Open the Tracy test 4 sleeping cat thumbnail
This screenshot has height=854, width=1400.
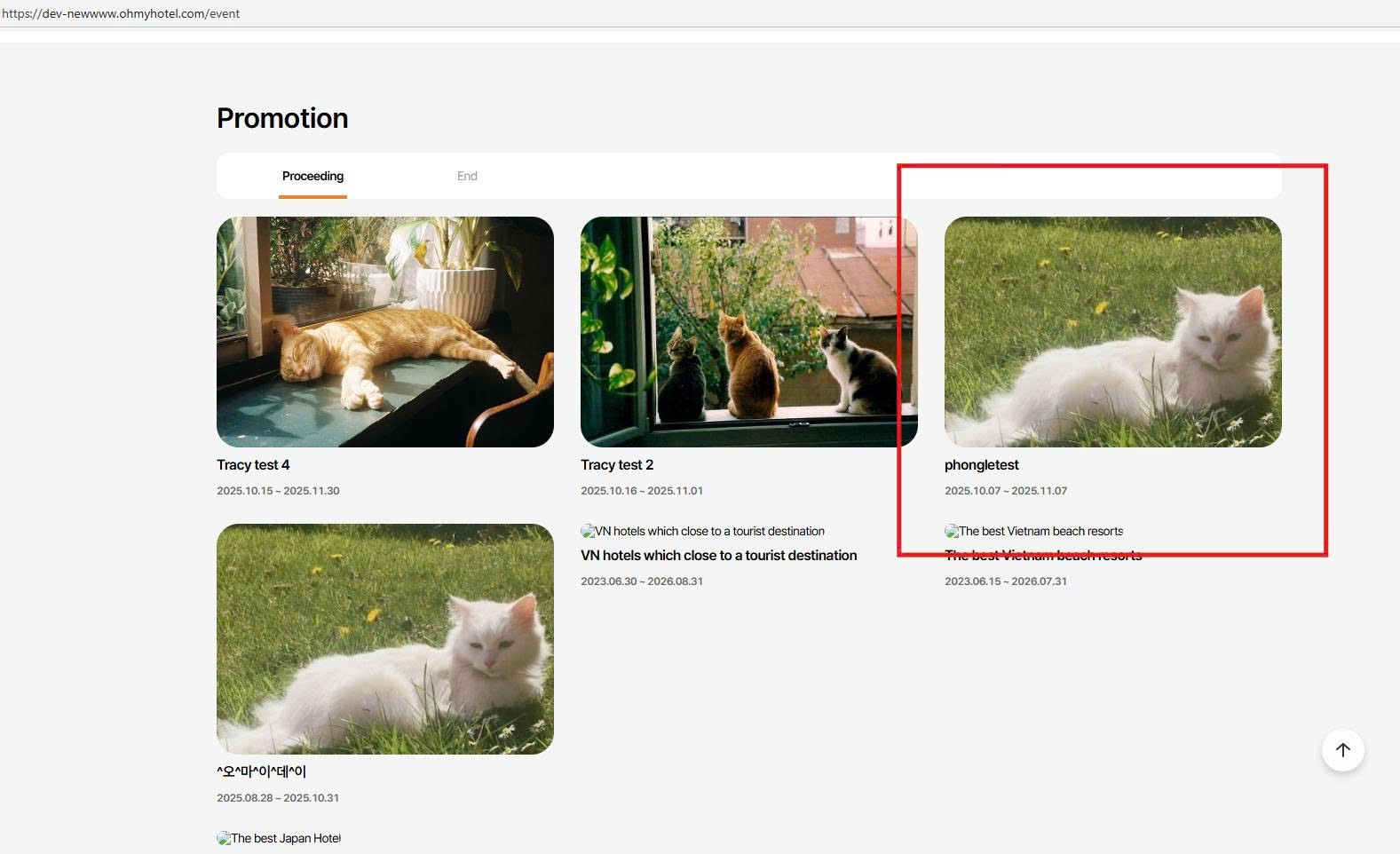385,332
